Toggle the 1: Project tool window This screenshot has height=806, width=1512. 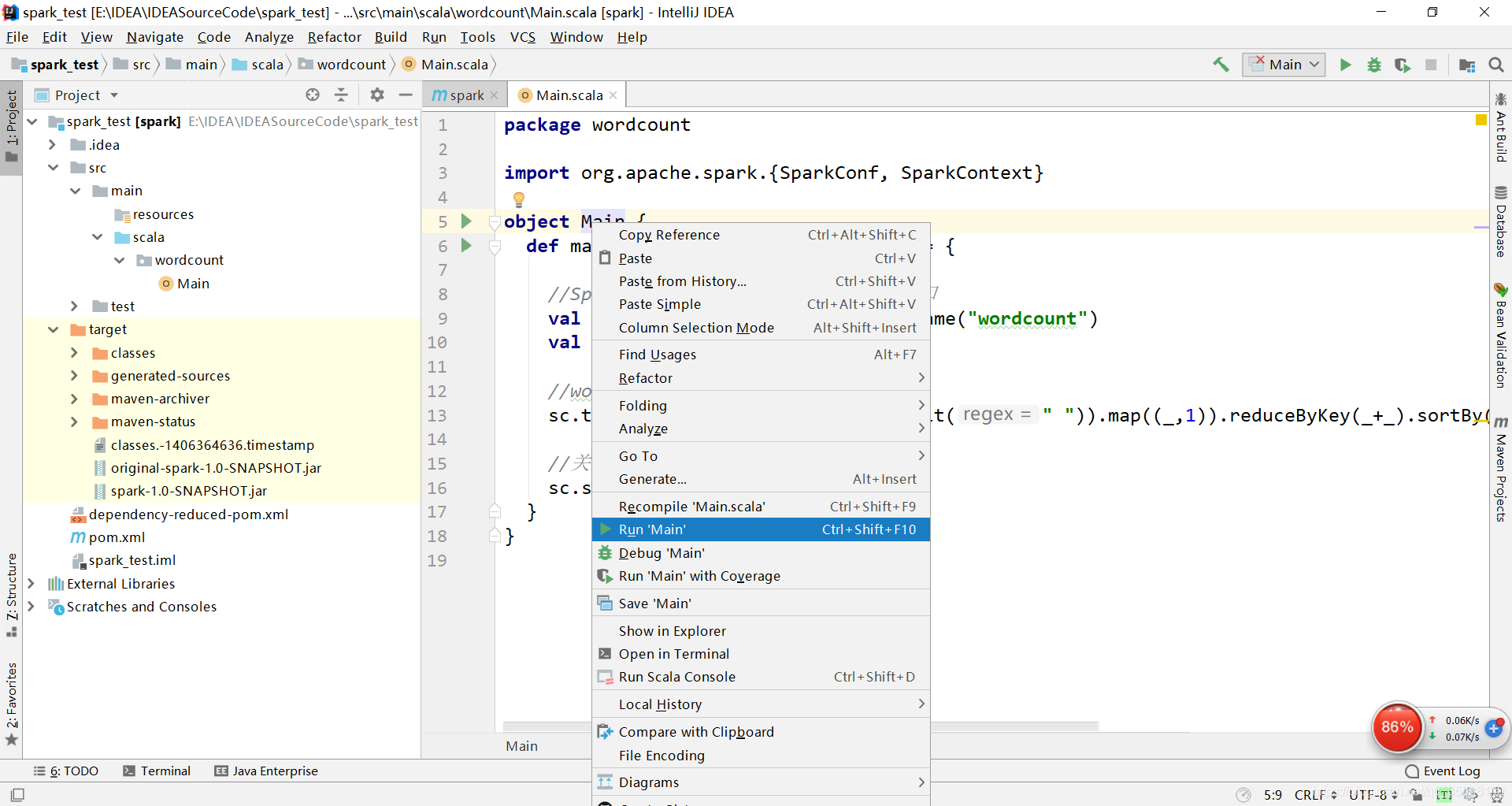tap(12, 126)
